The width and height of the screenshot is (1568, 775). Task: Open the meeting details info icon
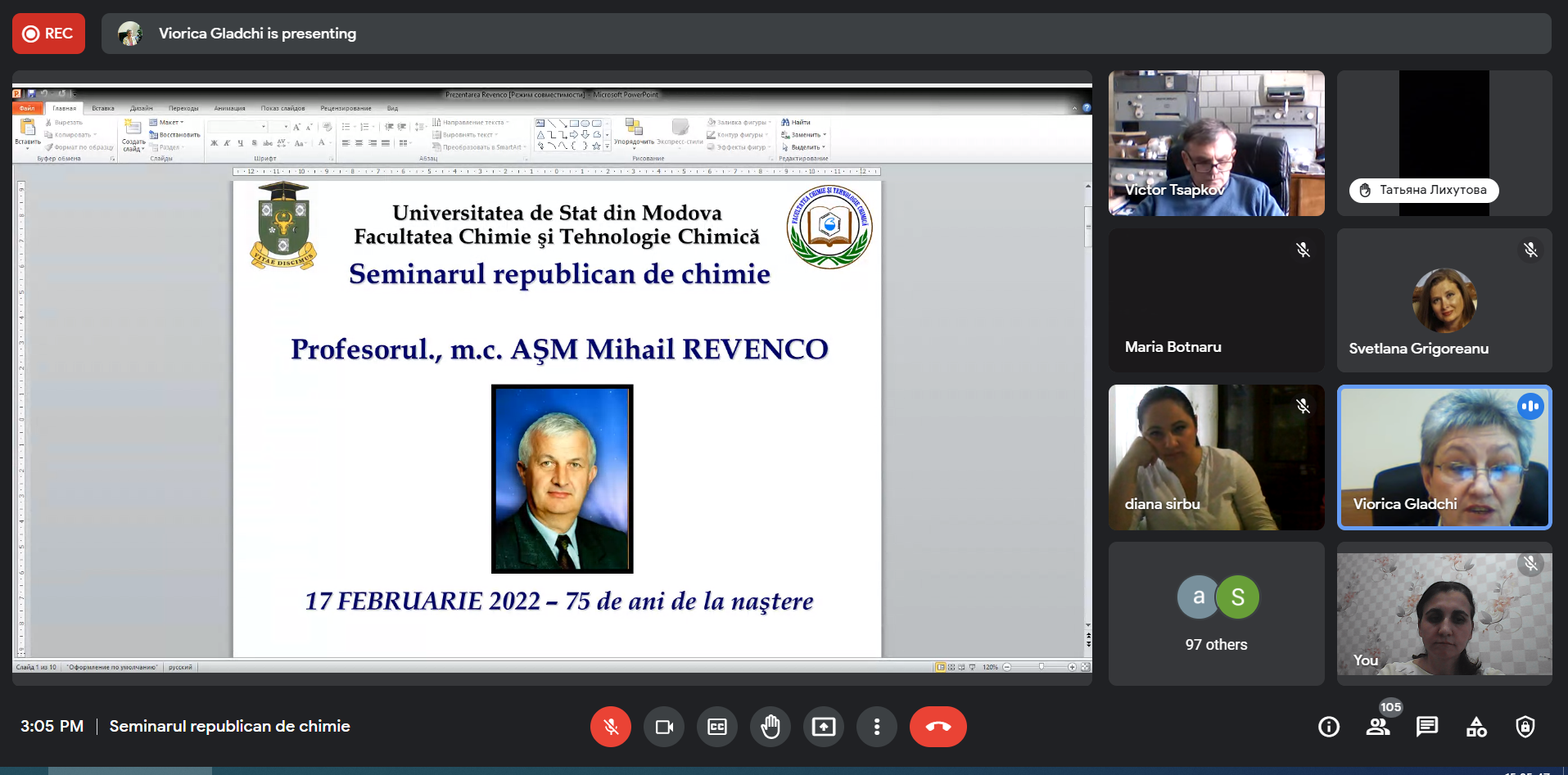coord(1329,727)
